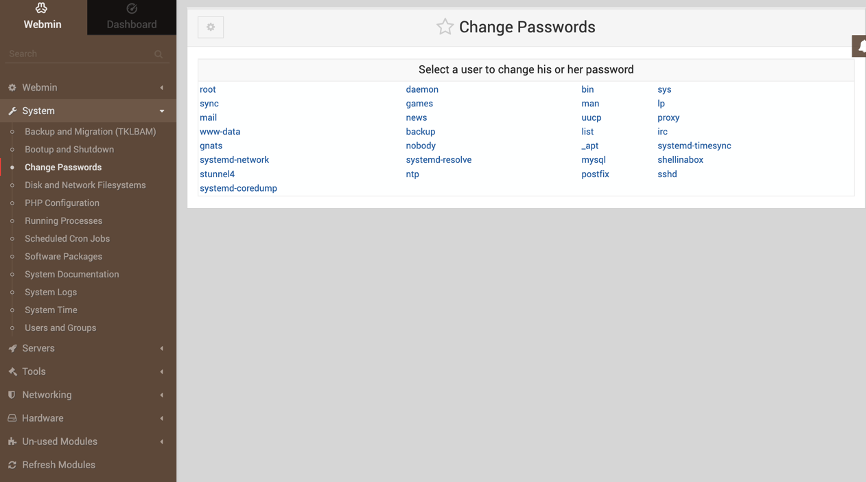The image size is (866, 482).
Task: Click the Refresh Modules arrows icon
Action: tap(12, 465)
